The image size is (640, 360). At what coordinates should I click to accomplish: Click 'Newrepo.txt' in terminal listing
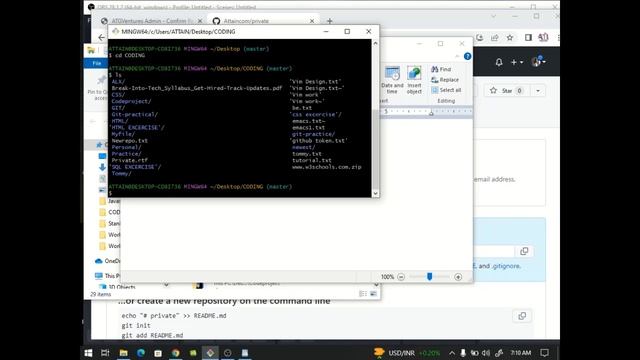[x=129, y=141]
